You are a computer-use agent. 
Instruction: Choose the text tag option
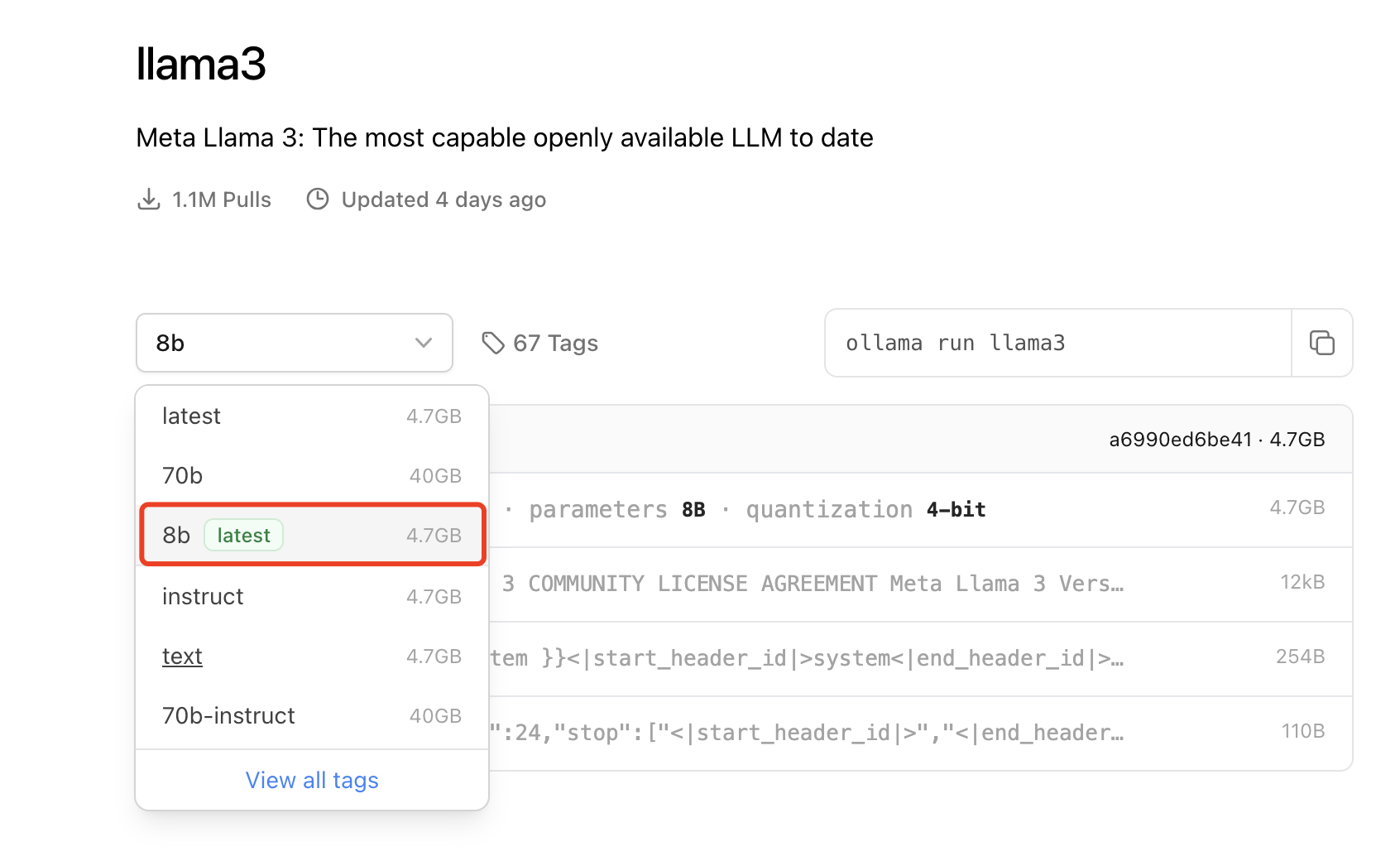point(312,656)
